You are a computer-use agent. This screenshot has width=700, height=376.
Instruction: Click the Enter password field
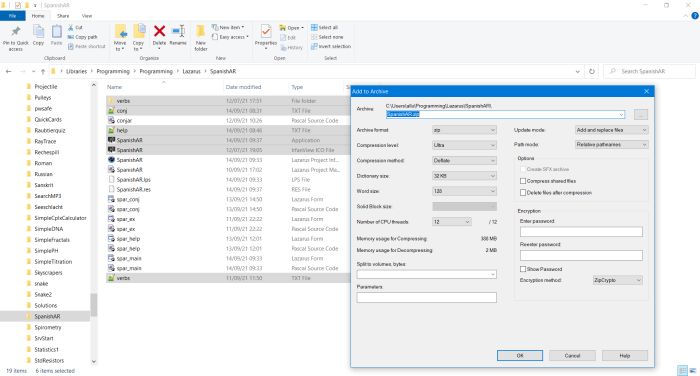pyautogui.click(x=581, y=232)
